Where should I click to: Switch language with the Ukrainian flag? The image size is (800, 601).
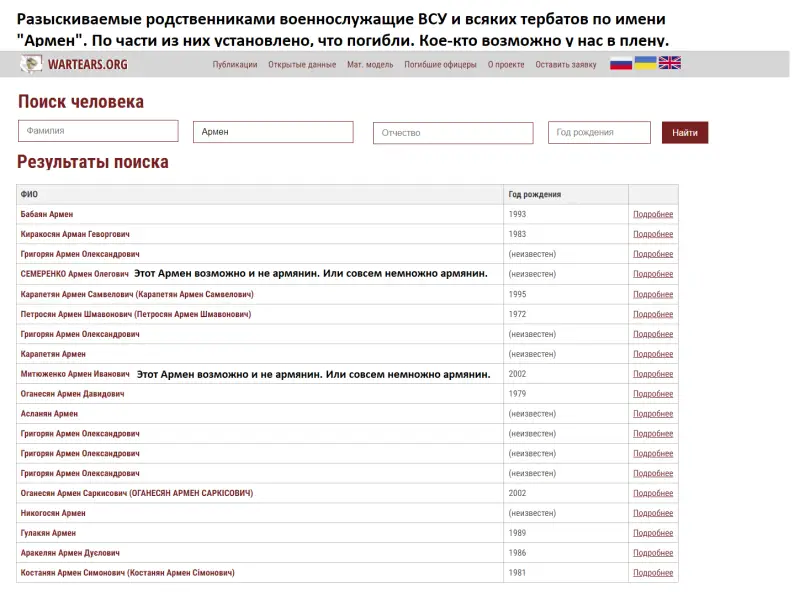pyautogui.click(x=646, y=64)
